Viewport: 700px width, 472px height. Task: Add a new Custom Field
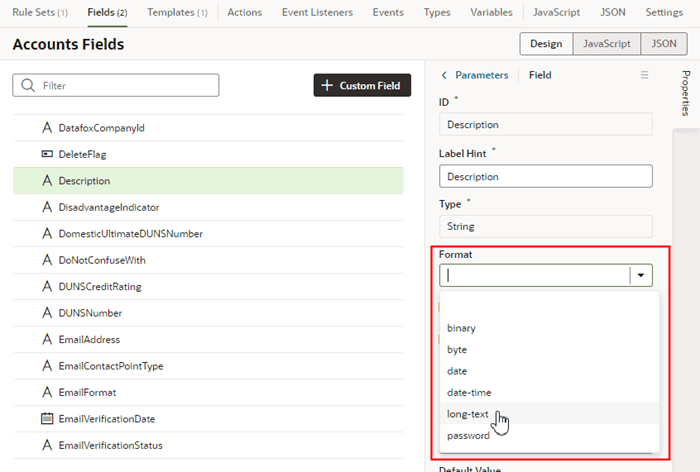[362, 85]
